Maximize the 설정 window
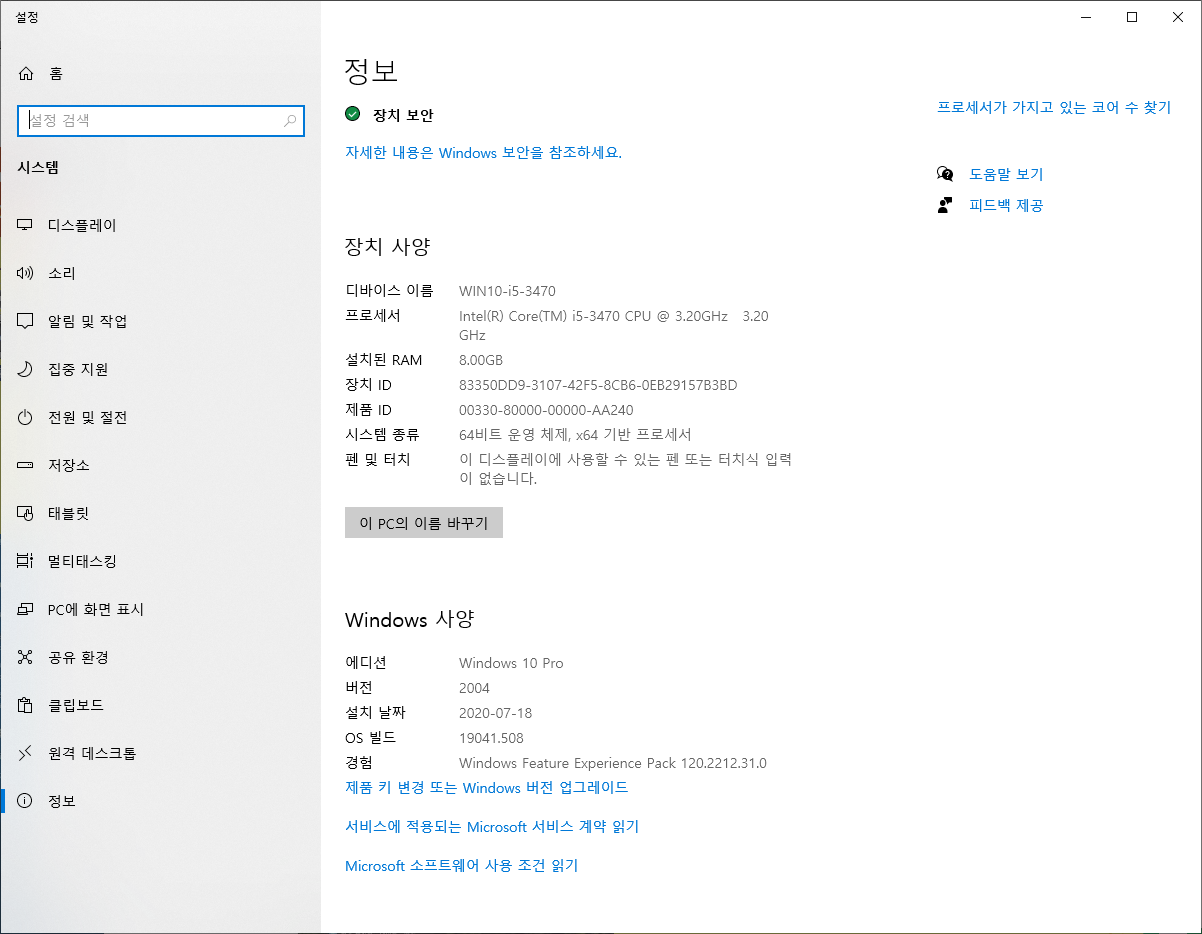The height and width of the screenshot is (934, 1202). point(1132,17)
